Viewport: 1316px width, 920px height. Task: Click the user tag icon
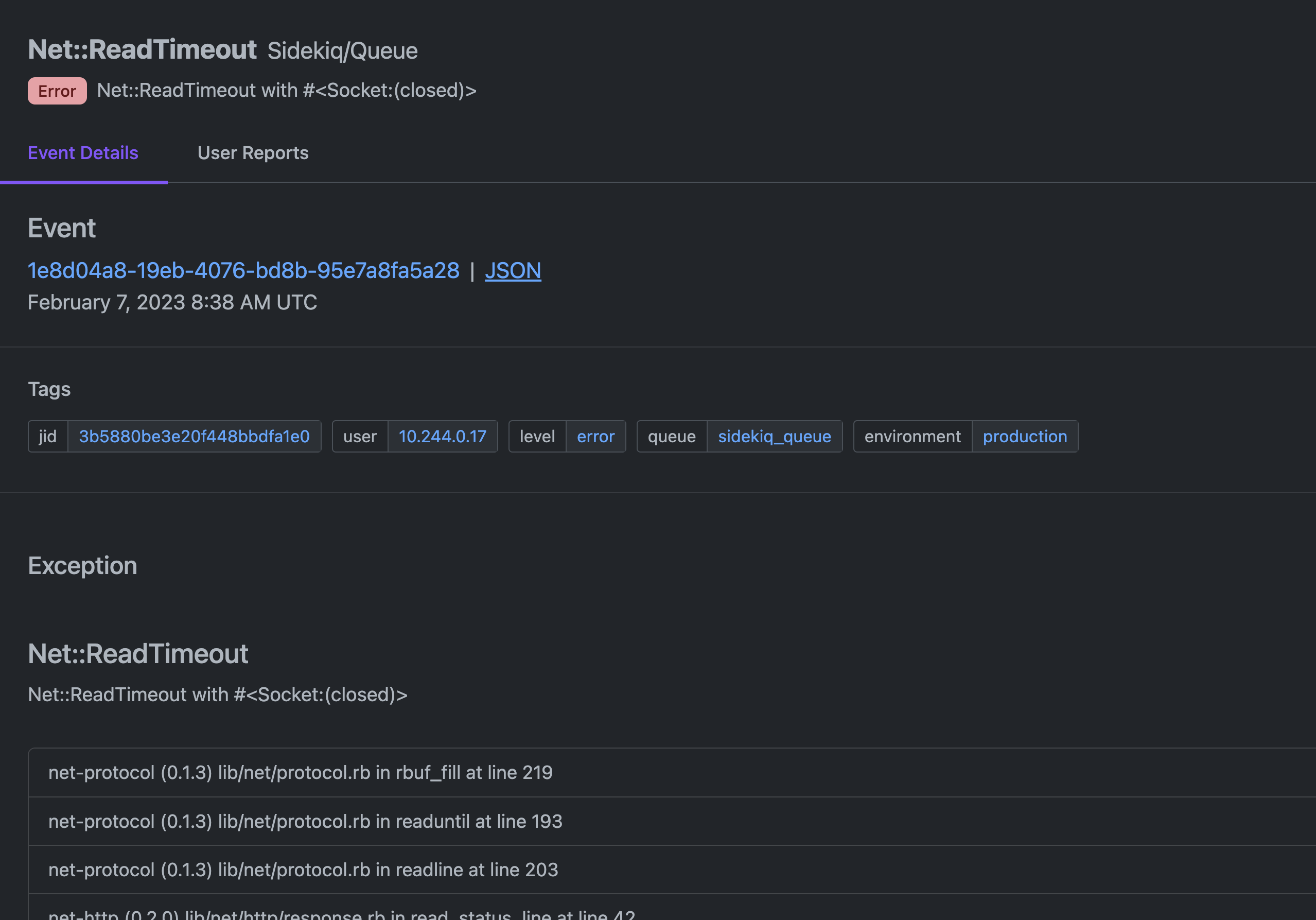pyautogui.click(x=360, y=436)
